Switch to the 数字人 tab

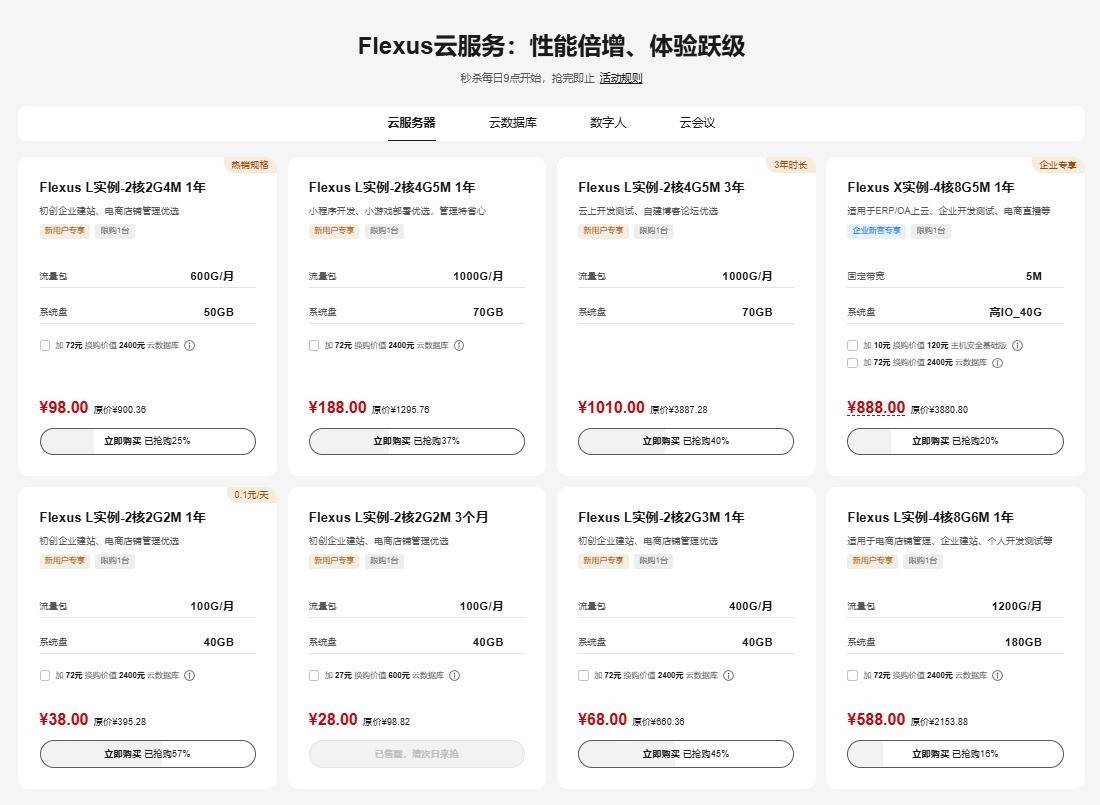click(608, 123)
